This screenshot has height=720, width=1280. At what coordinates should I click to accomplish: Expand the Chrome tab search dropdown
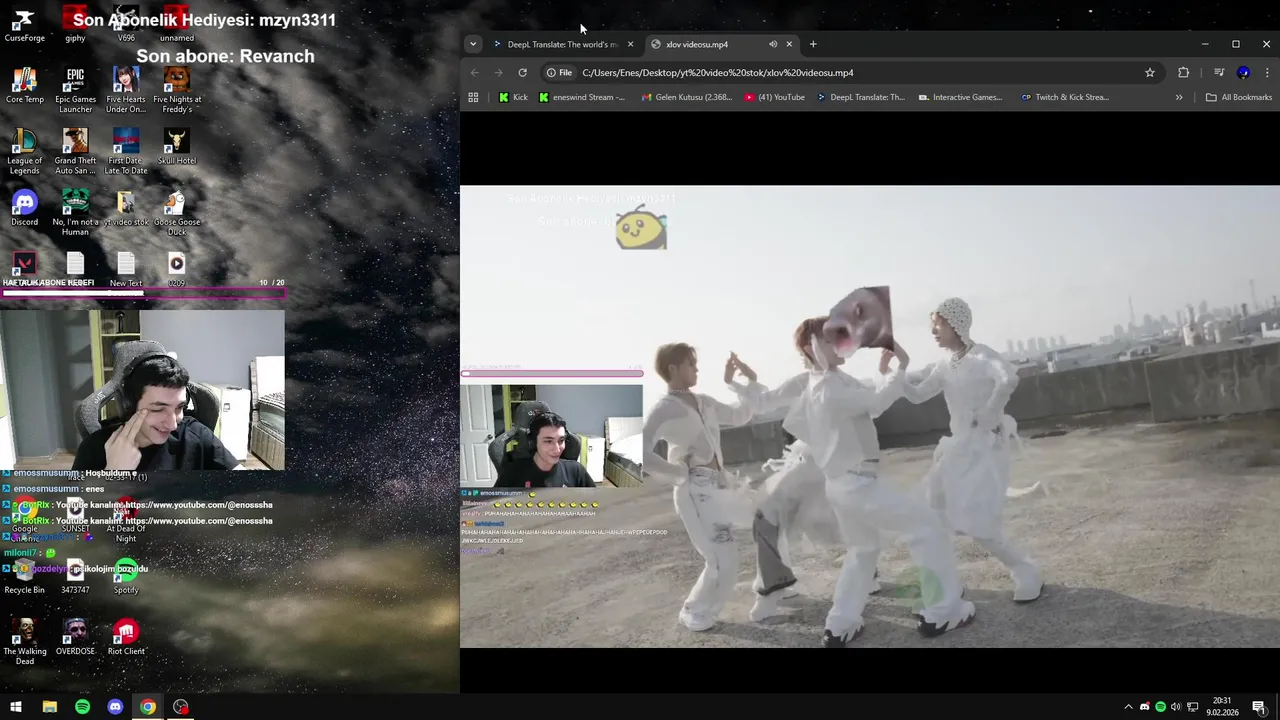click(x=473, y=44)
